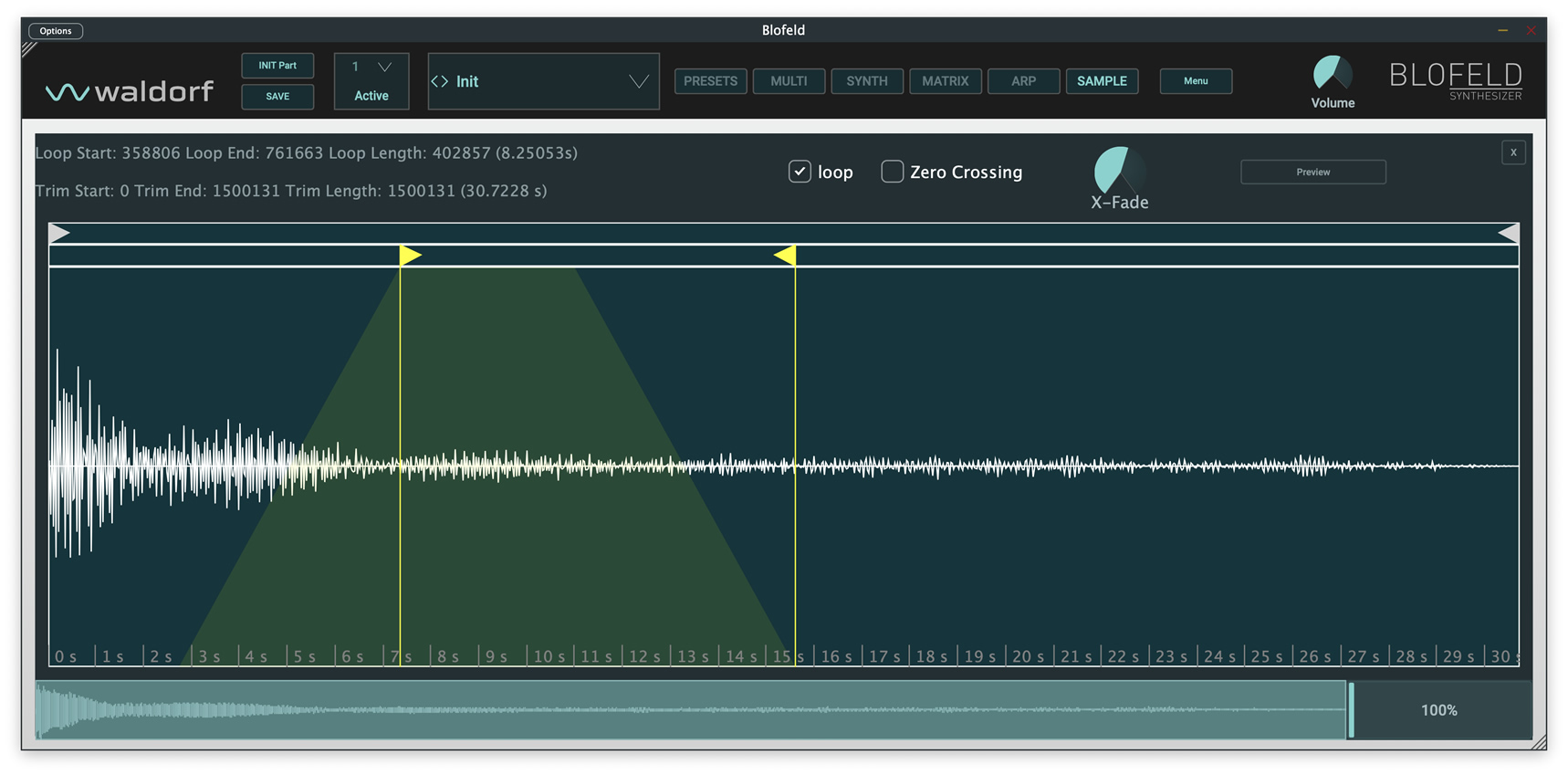
Task: Click the white trim start marker
Action: pyautogui.click(x=59, y=234)
